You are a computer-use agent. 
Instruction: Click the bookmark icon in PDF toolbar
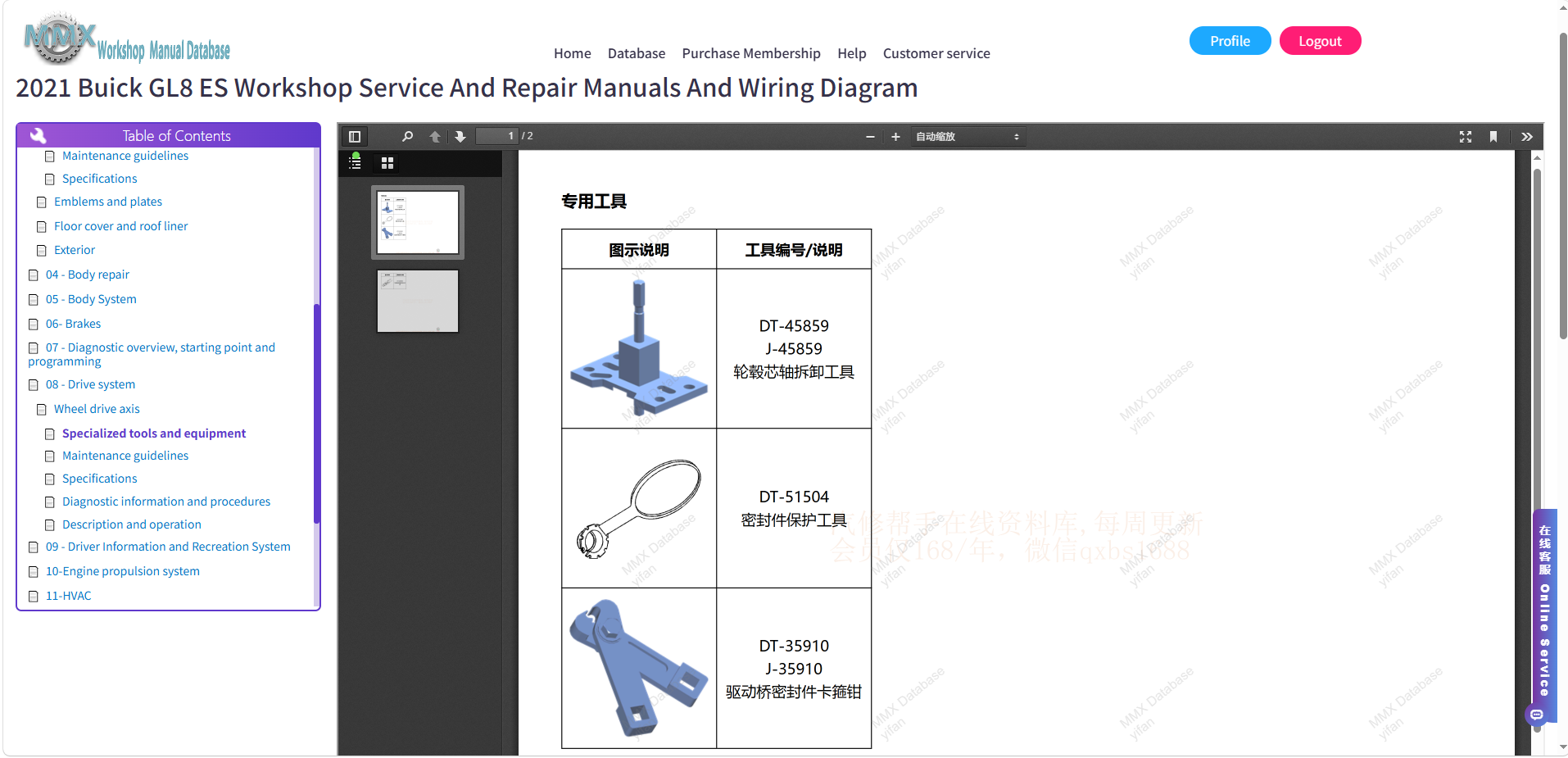[1493, 137]
